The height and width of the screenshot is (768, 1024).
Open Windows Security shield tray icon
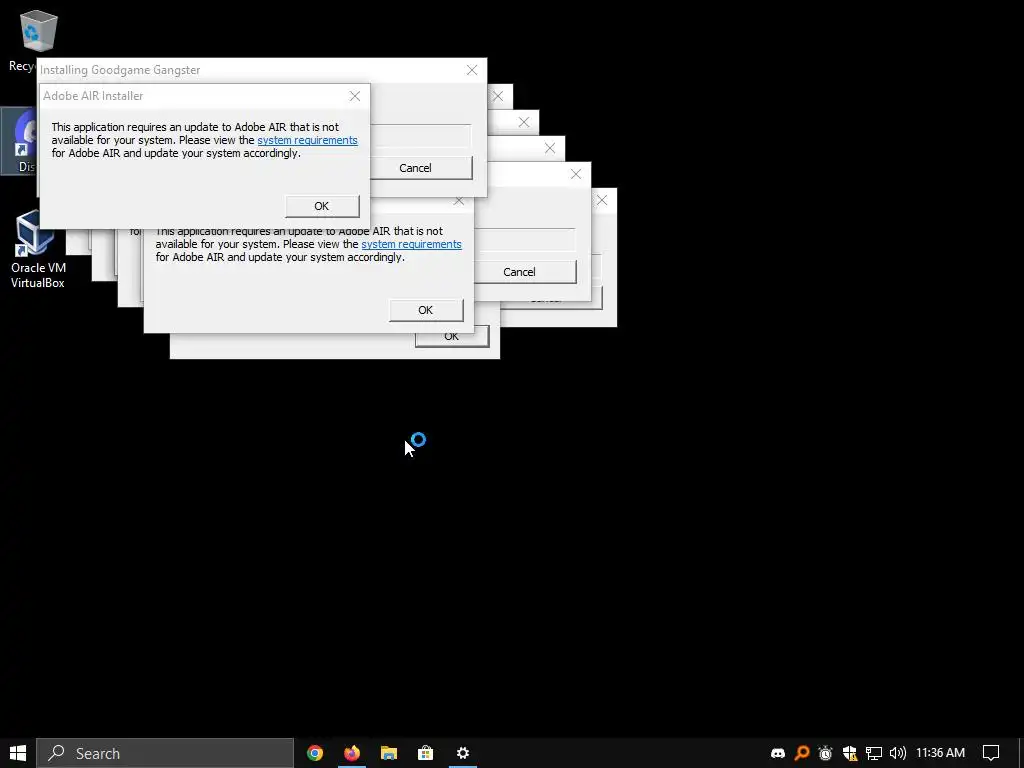850,753
